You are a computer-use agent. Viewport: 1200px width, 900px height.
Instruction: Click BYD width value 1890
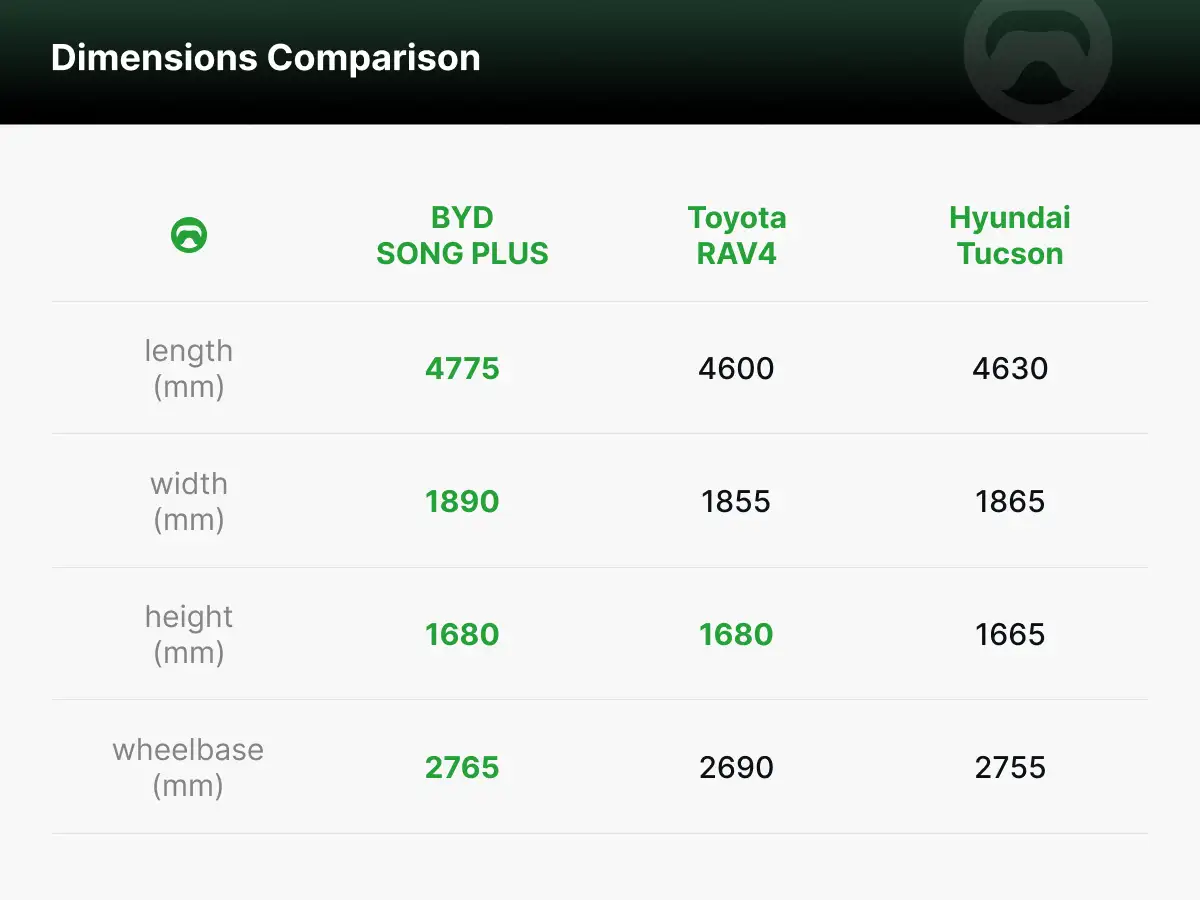[x=462, y=501]
